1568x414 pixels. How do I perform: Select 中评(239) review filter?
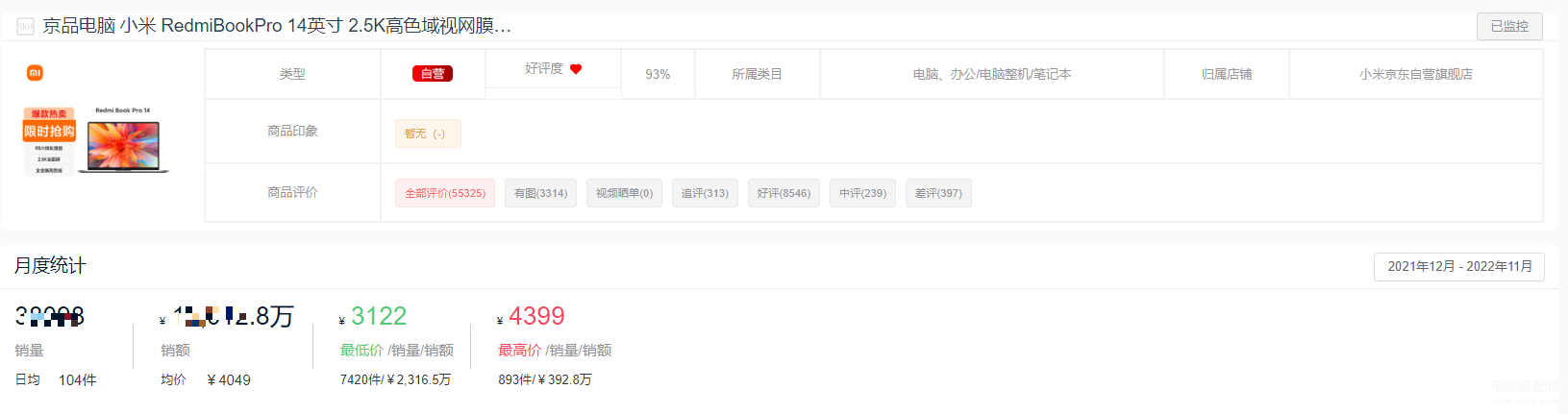coord(862,193)
